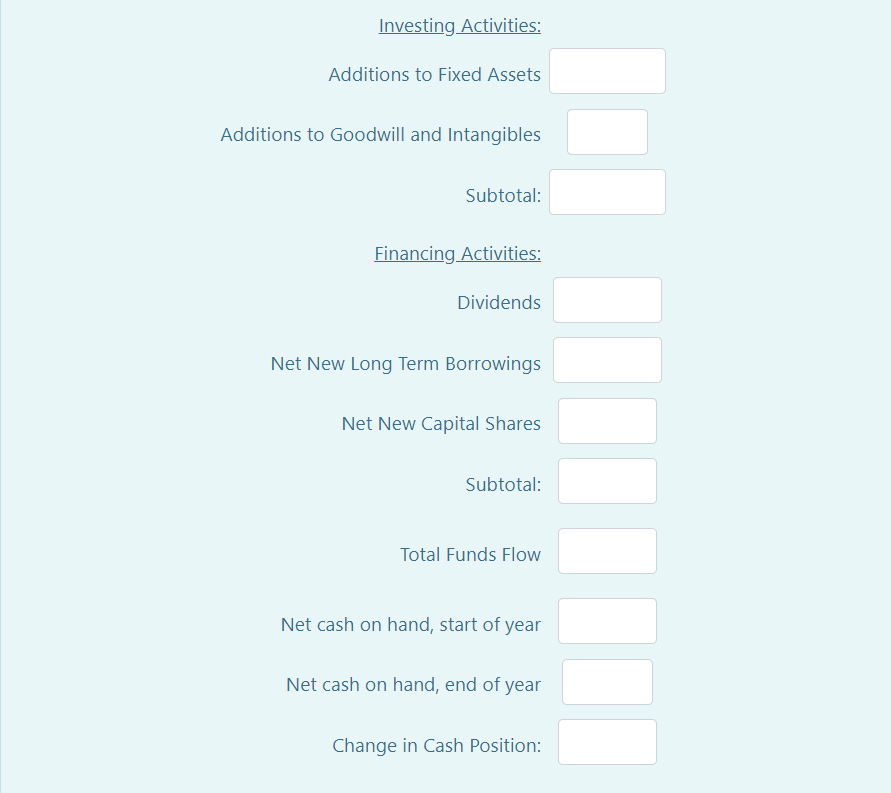The height and width of the screenshot is (793, 891).
Task: Click inside the Dividends input field
Action: click(607, 300)
